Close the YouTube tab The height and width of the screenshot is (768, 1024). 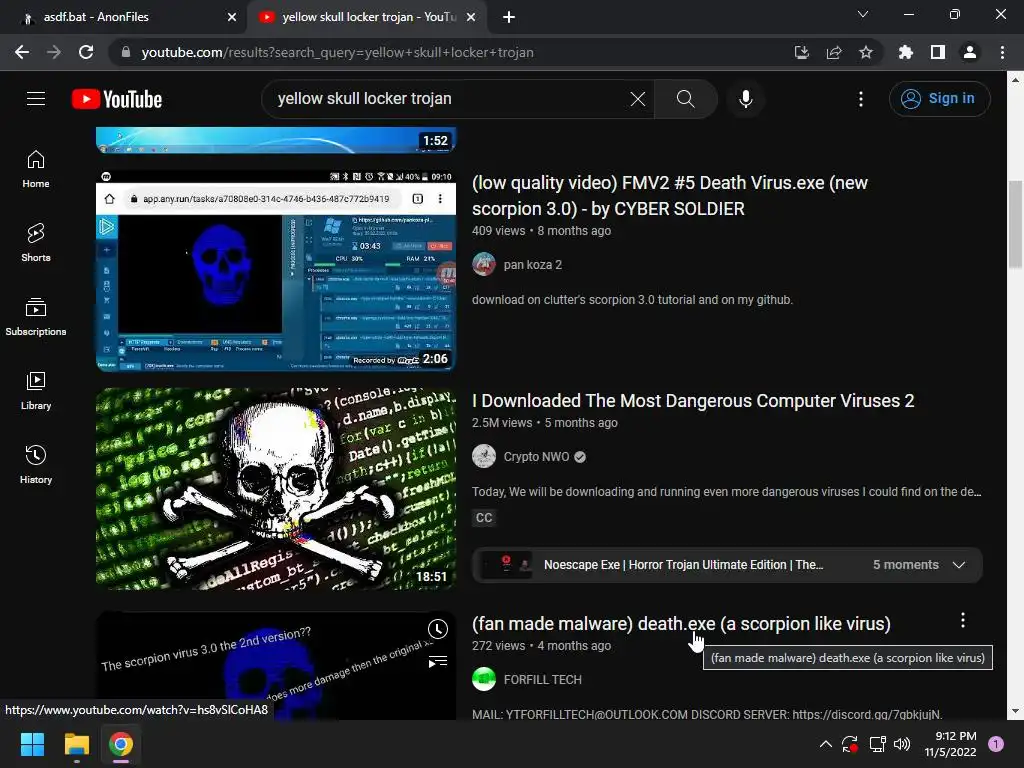tap(471, 17)
